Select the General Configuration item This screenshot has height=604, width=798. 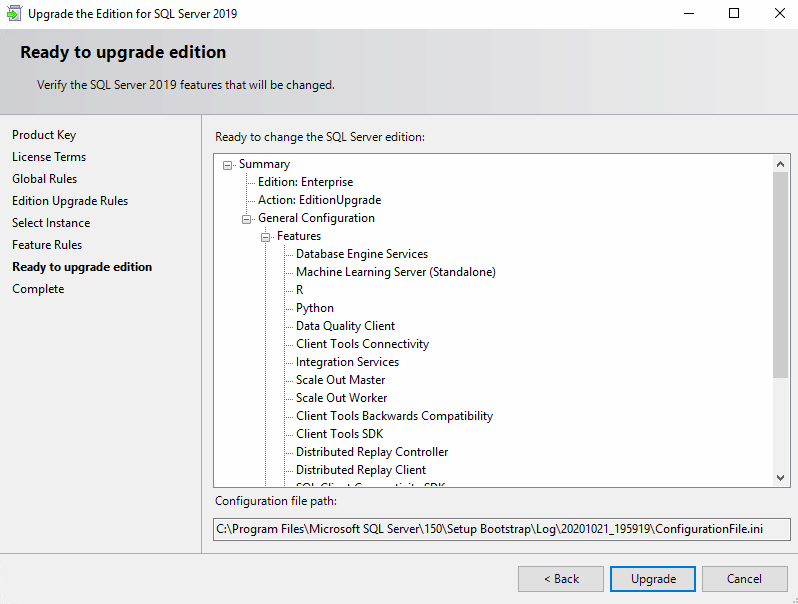pos(317,218)
